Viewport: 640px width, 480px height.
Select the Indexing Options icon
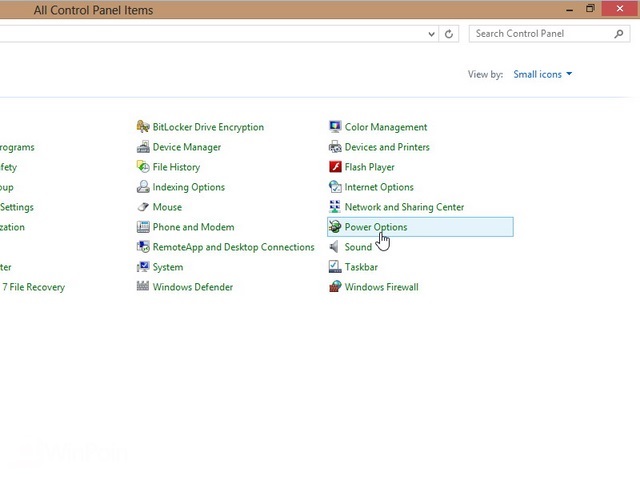pyautogui.click(x=143, y=187)
